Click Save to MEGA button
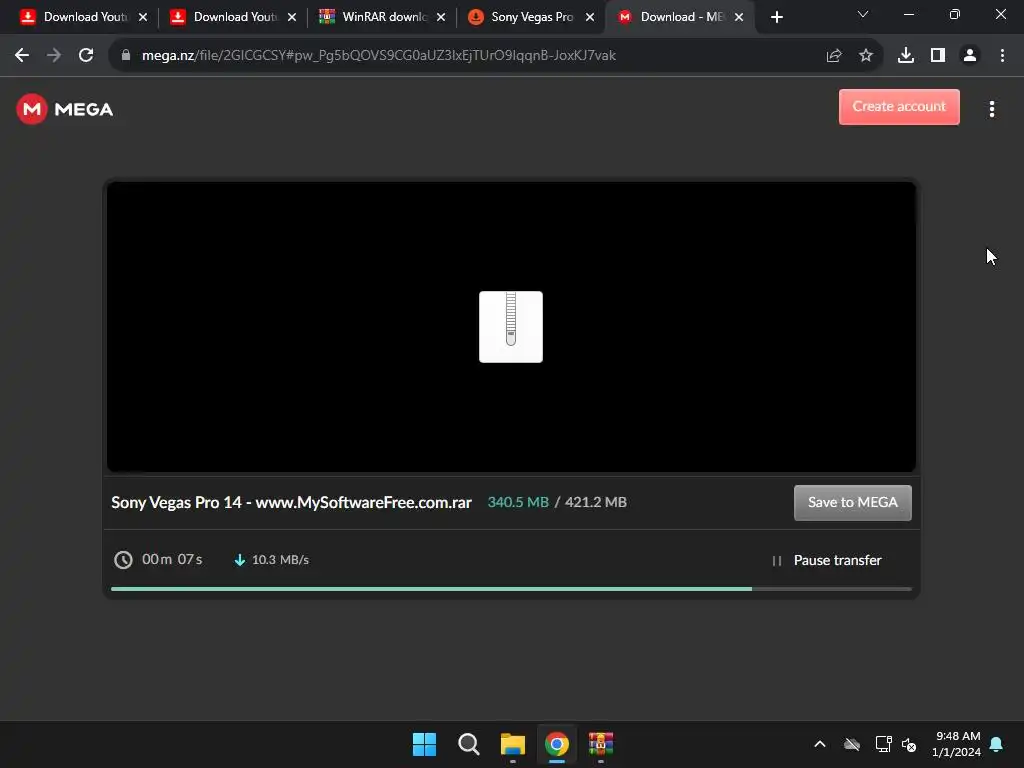1024x768 pixels. (852, 502)
